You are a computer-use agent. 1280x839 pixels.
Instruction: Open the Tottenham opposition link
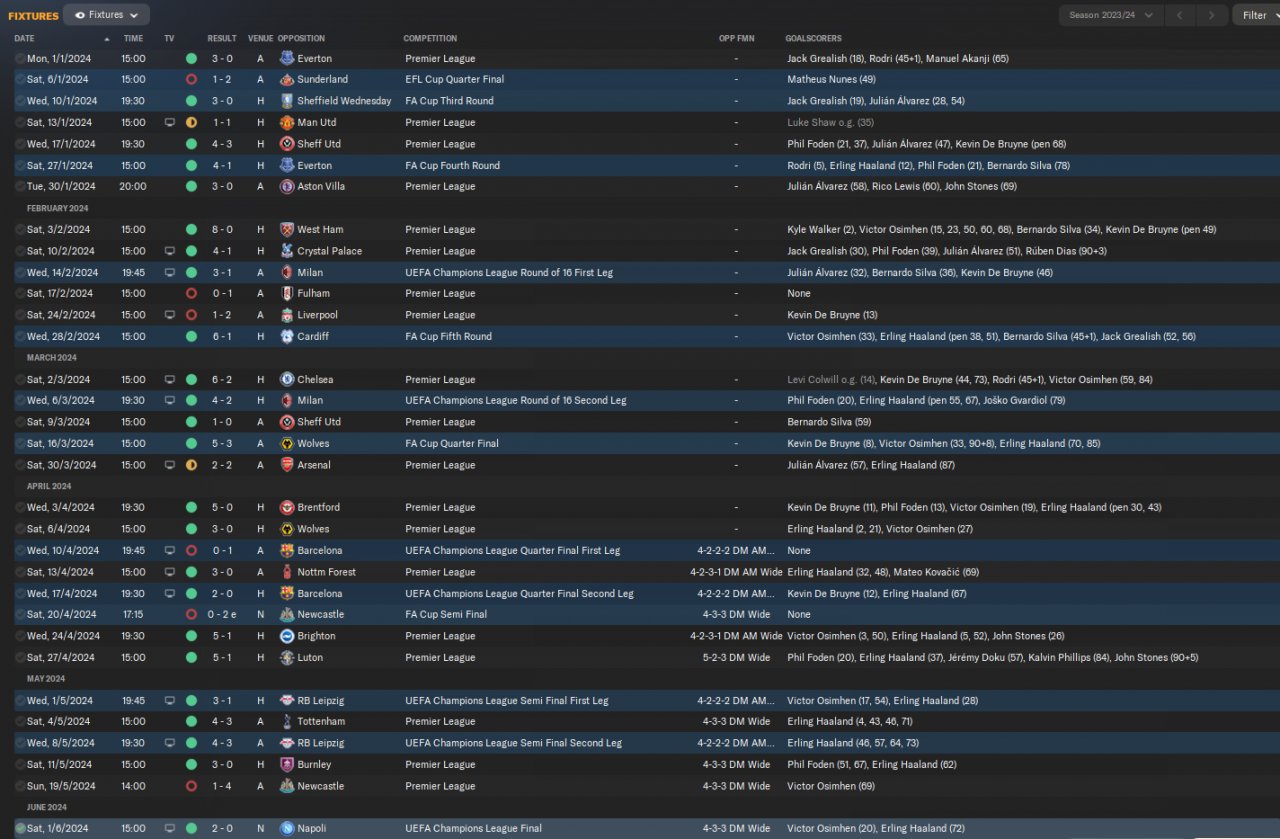pos(321,722)
